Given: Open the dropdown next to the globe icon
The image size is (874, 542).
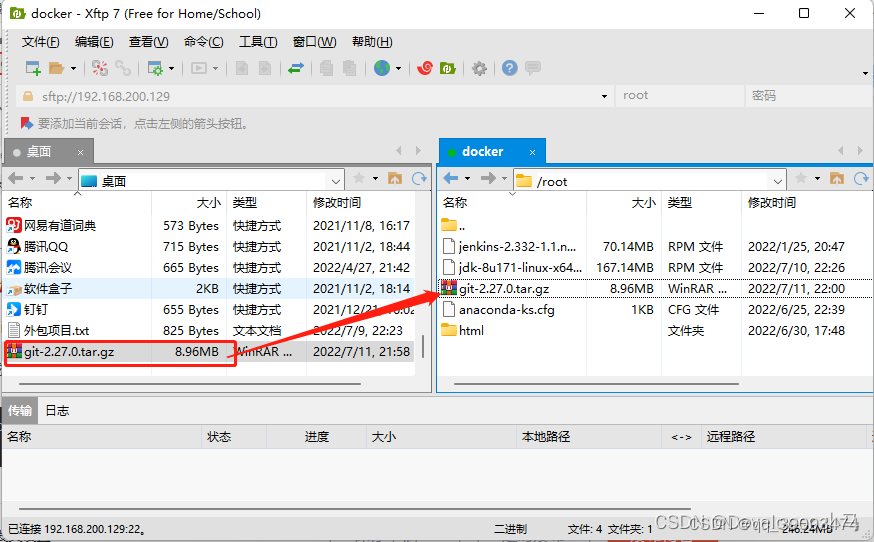Looking at the screenshot, I should 399,69.
